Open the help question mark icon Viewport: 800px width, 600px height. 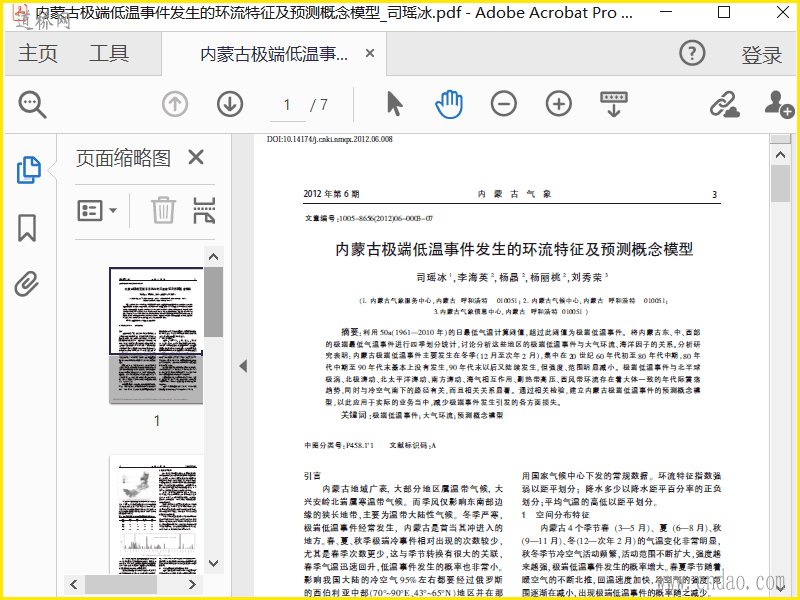click(692, 53)
